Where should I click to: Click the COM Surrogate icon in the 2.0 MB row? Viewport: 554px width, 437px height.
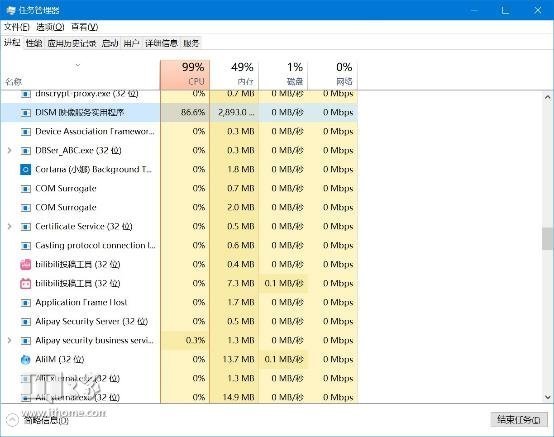tap(25, 208)
